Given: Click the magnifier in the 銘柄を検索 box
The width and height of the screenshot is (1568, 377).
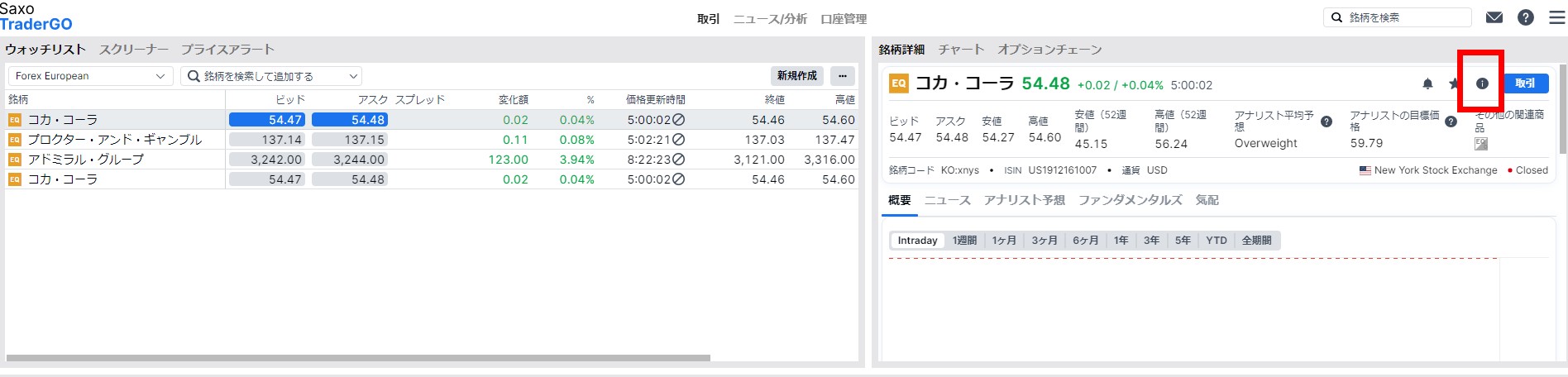Looking at the screenshot, I should 1336,17.
